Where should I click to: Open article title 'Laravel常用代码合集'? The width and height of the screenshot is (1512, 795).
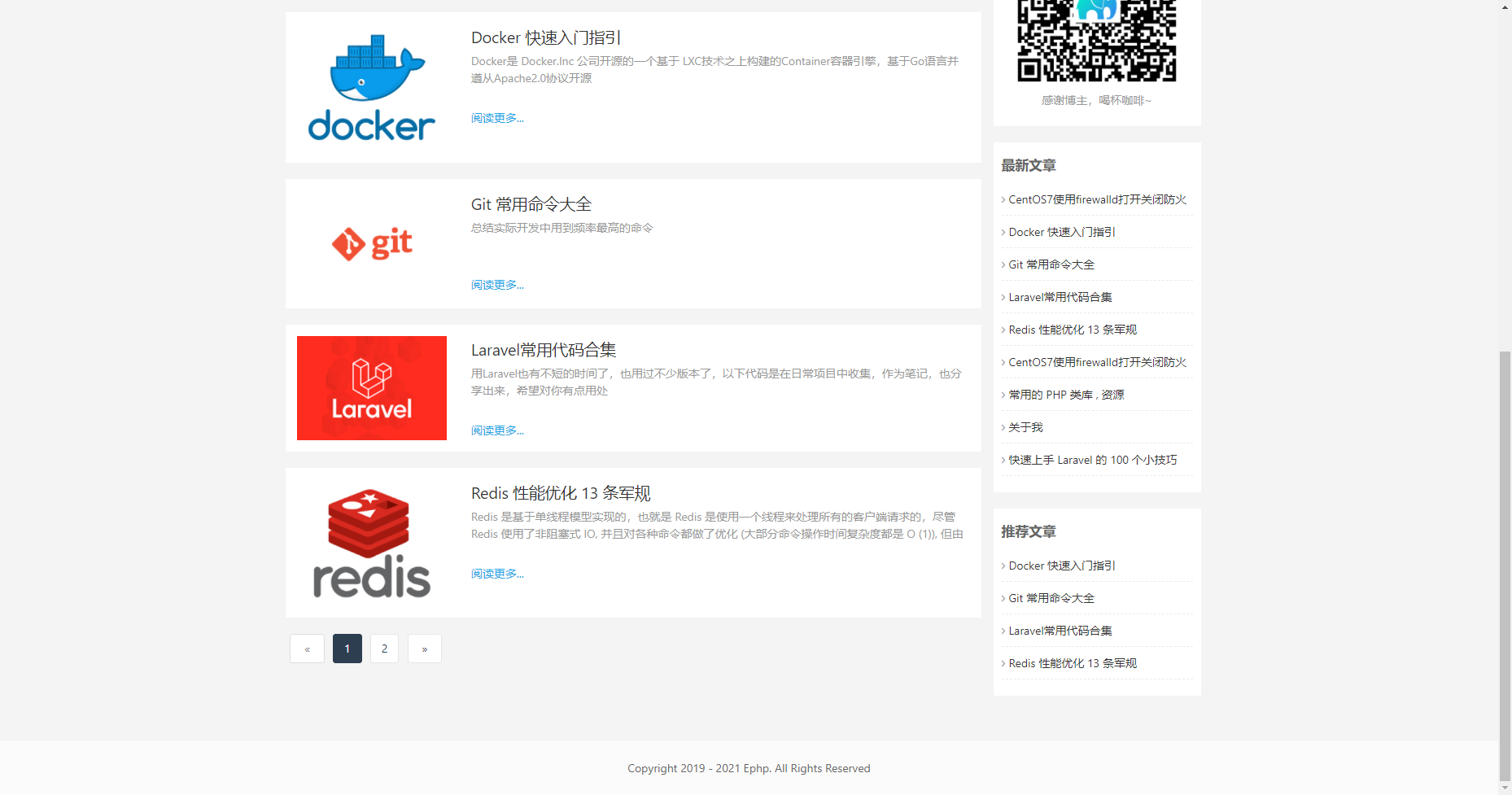[x=544, y=350]
